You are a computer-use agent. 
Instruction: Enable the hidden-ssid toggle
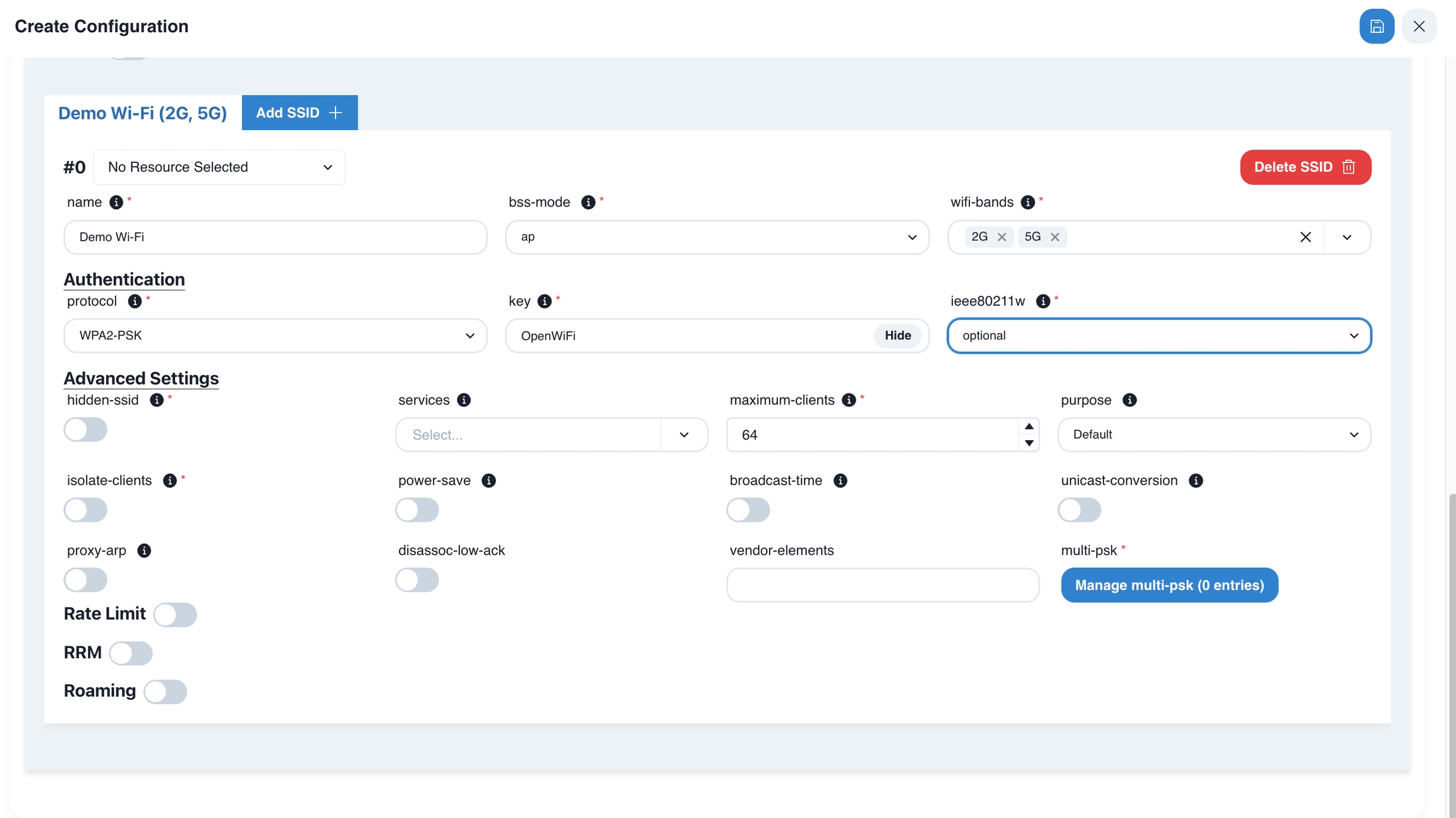(85, 430)
